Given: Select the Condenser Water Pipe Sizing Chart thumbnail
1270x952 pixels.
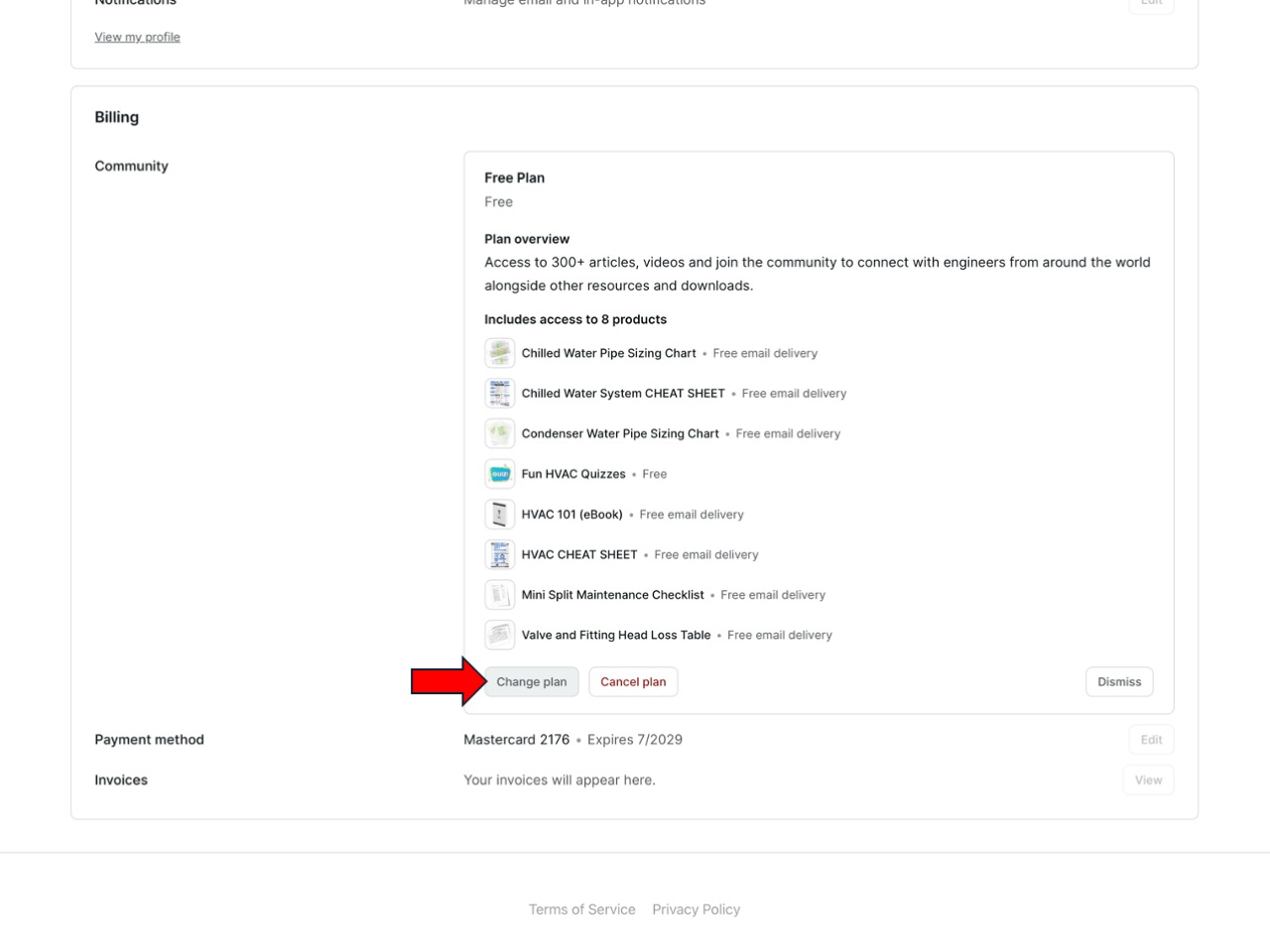Looking at the screenshot, I should pos(499,433).
